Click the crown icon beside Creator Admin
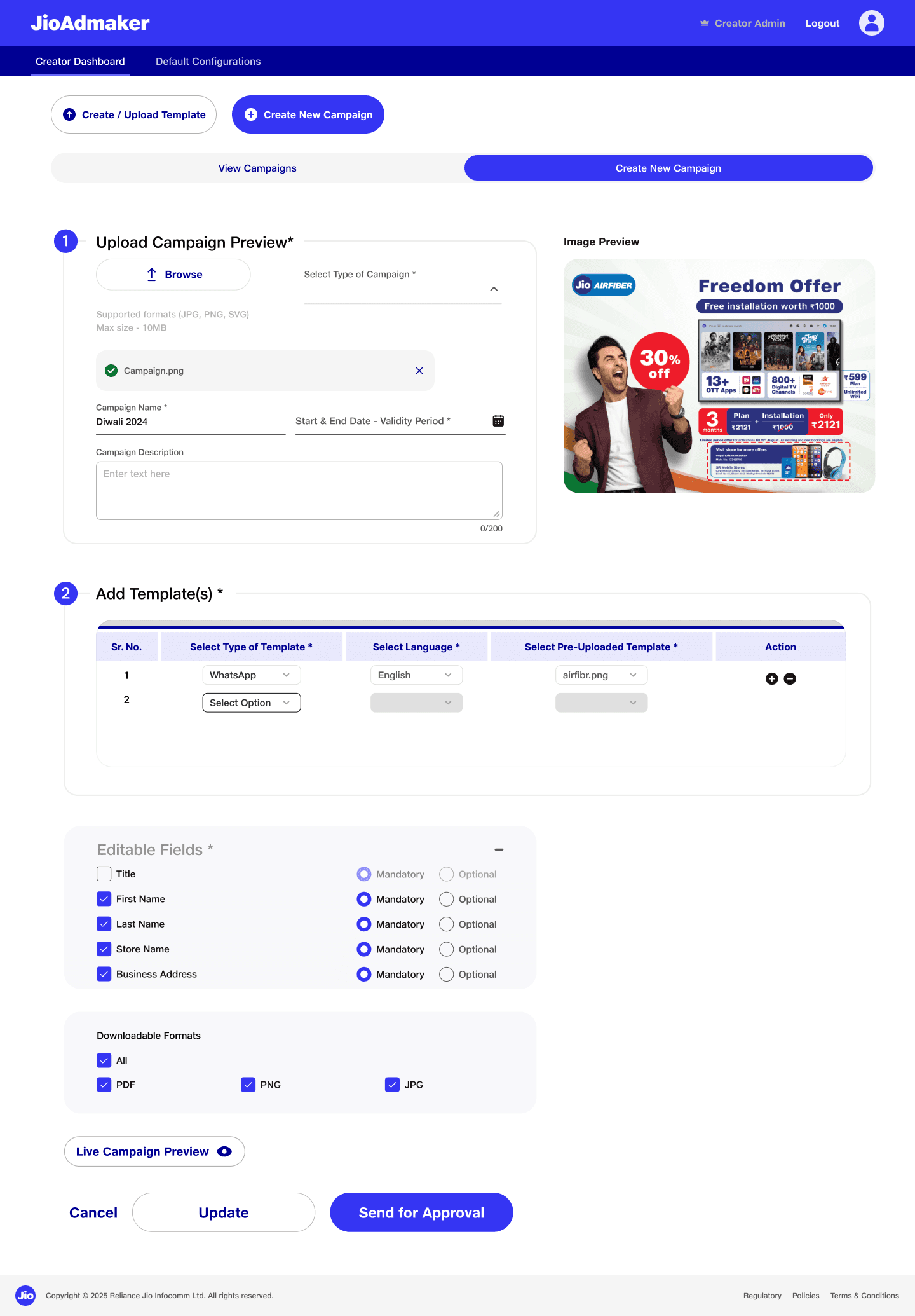Screen dimensions: 915x1316 705,23
